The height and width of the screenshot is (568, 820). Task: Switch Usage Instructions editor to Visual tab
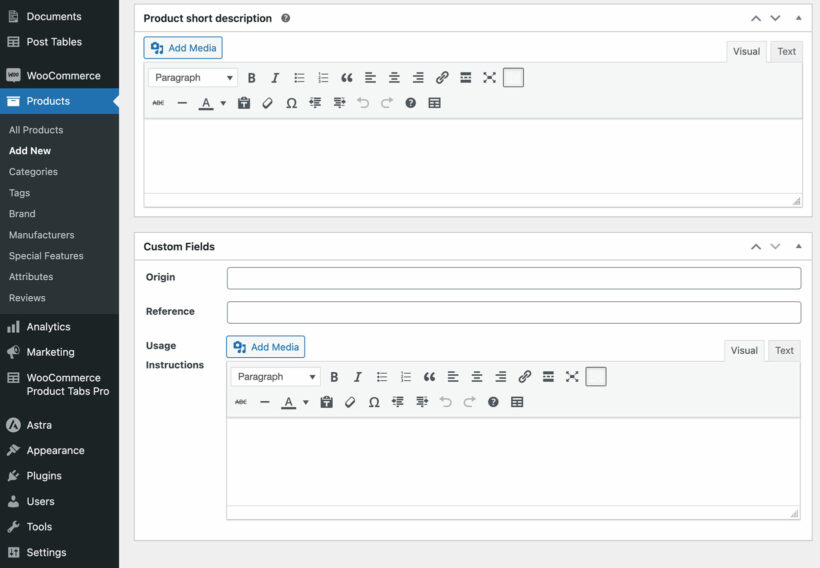pos(744,351)
